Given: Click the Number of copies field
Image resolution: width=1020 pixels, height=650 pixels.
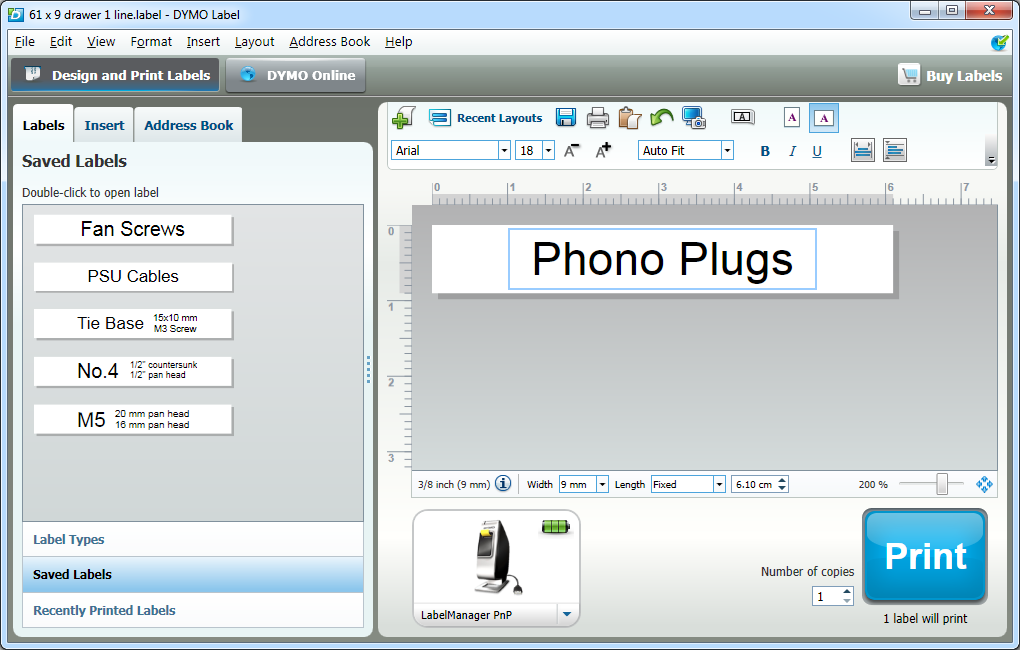Looking at the screenshot, I should [826, 596].
